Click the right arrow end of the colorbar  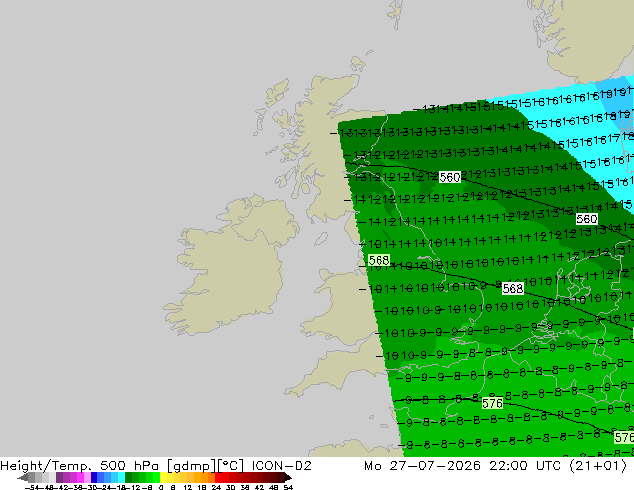[288, 478]
